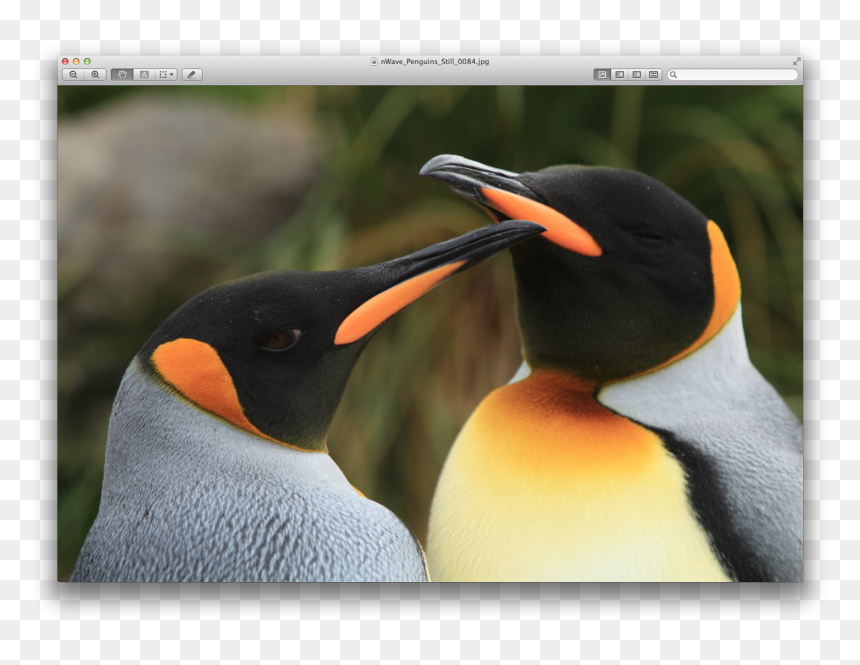Show the Thumbnails sidebar view
The image size is (860, 665).
[619, 75]
